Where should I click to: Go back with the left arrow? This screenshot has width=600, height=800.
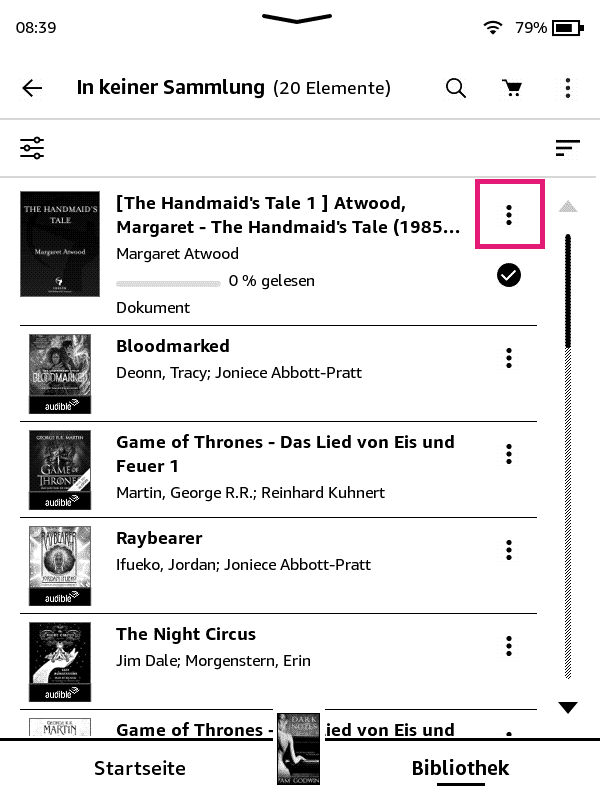point(32,88)
